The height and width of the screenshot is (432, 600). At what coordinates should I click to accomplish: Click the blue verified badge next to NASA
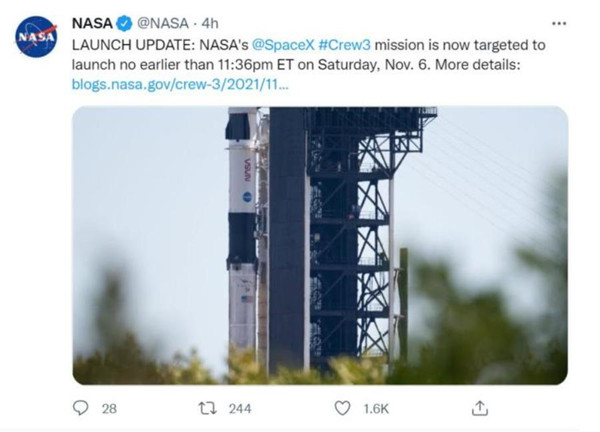coord(124,23)
